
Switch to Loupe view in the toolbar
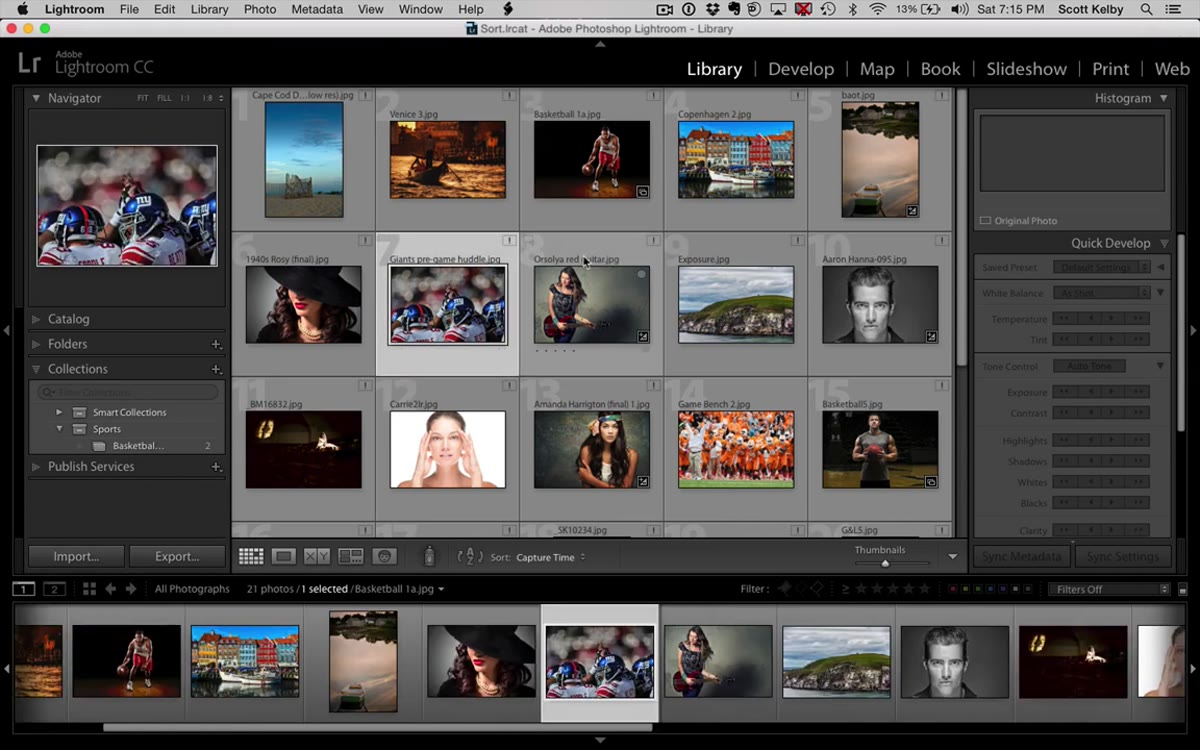click(x=284, y=557)
